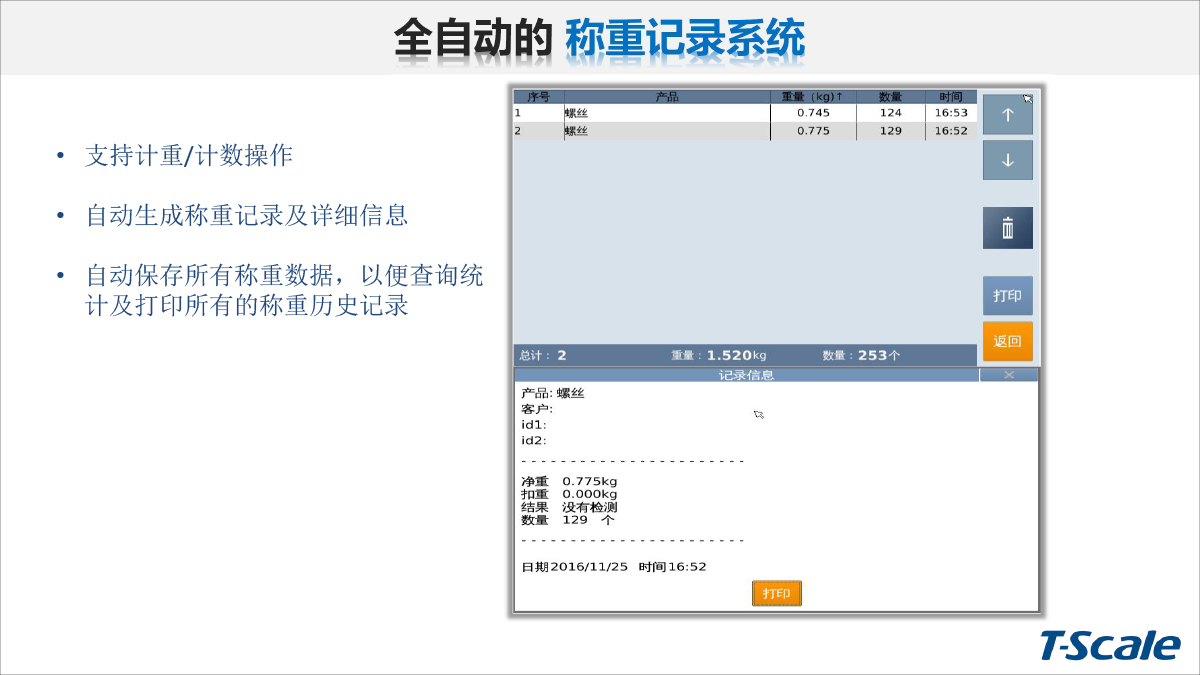Screen dimensions: 1200x675
Task: Click orange 打印 button in record dialog
Action: [776, 594]
